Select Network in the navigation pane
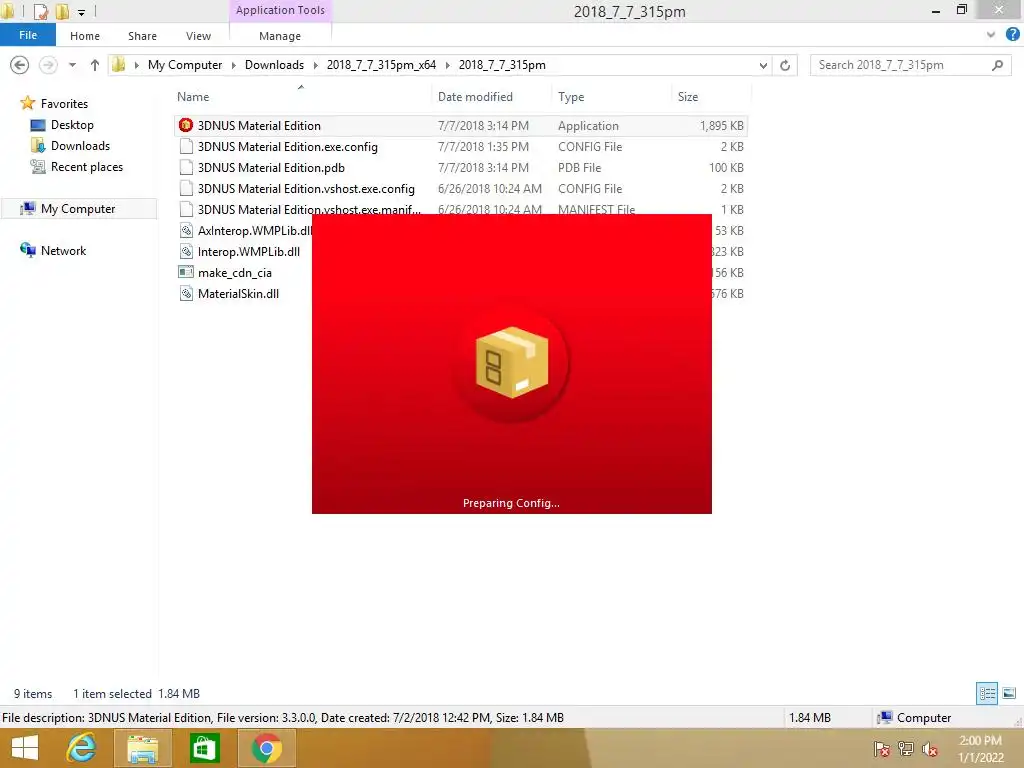Image resolution: width=1024 pixels, height=768 pixels. tap(63, 251)
